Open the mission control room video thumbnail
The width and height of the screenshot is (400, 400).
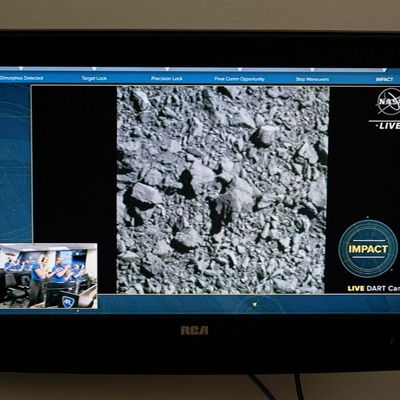[x=48, y=276]
